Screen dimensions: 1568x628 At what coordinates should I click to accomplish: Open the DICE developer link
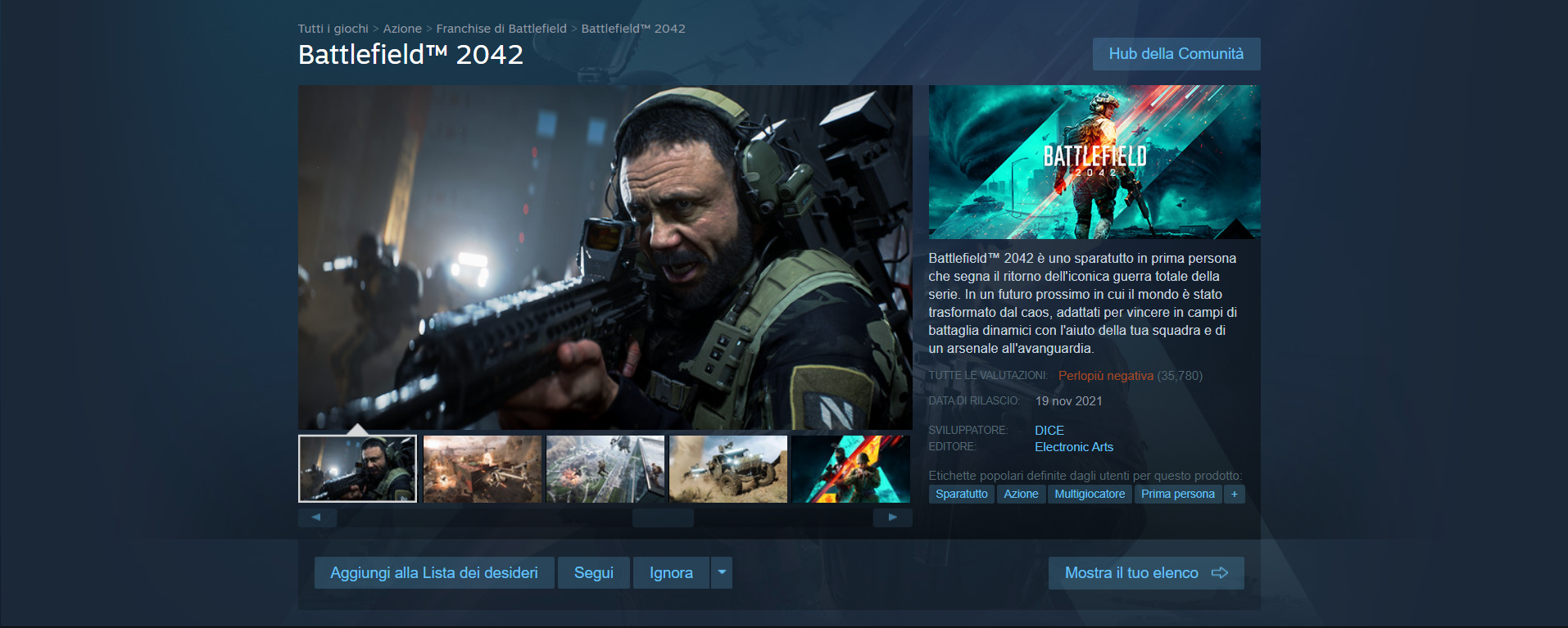click(1049, 431)
